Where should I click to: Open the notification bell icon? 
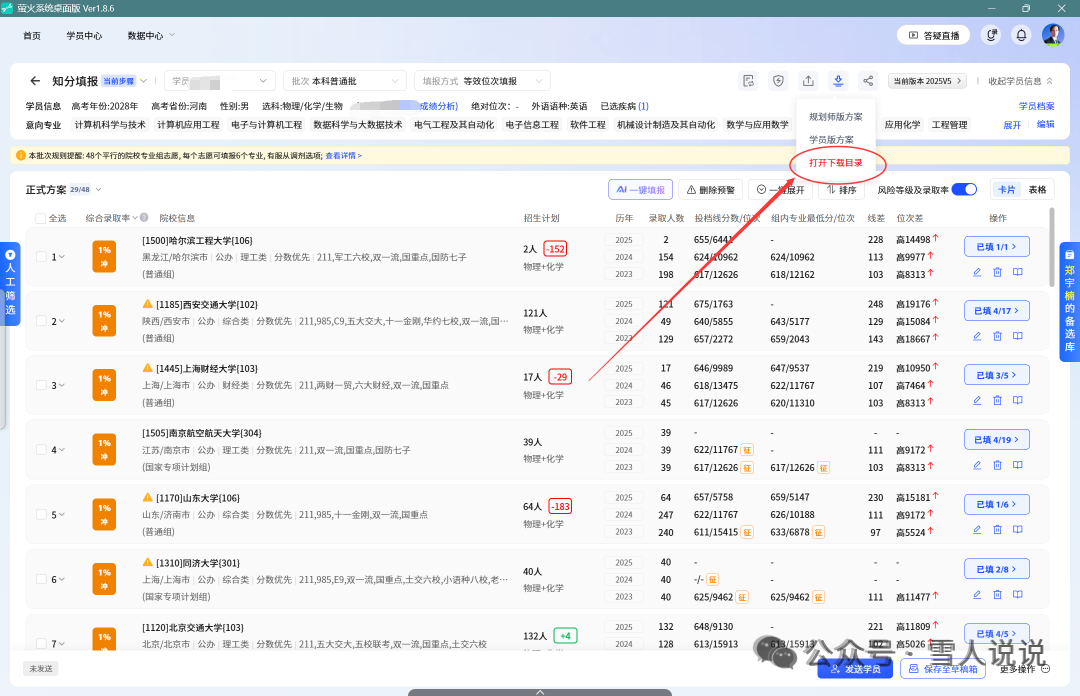point(1021,35)
